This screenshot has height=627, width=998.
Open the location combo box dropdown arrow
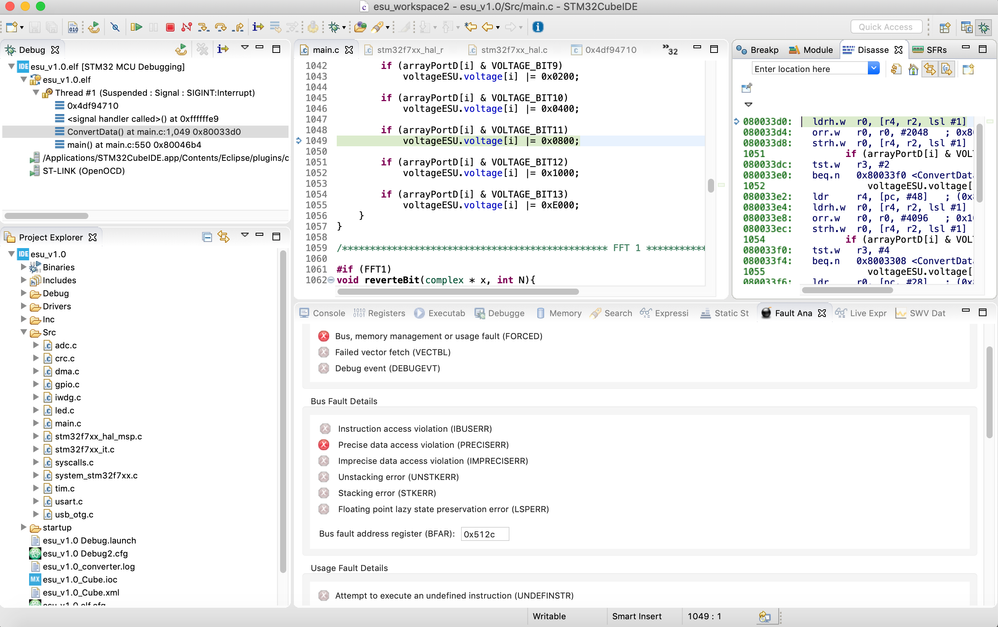coord(874,68)
